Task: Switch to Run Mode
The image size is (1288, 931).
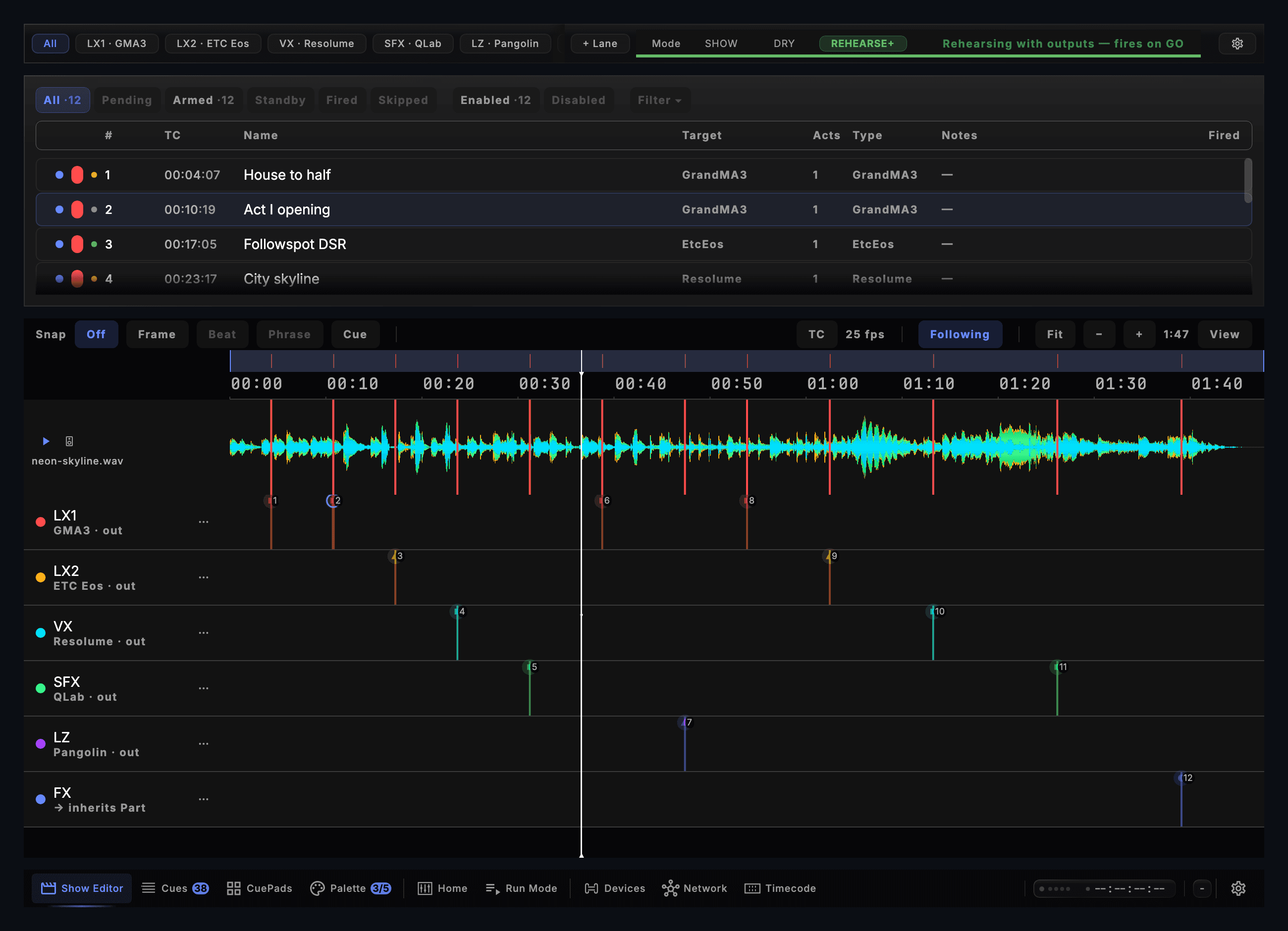Action: [521, 888]
